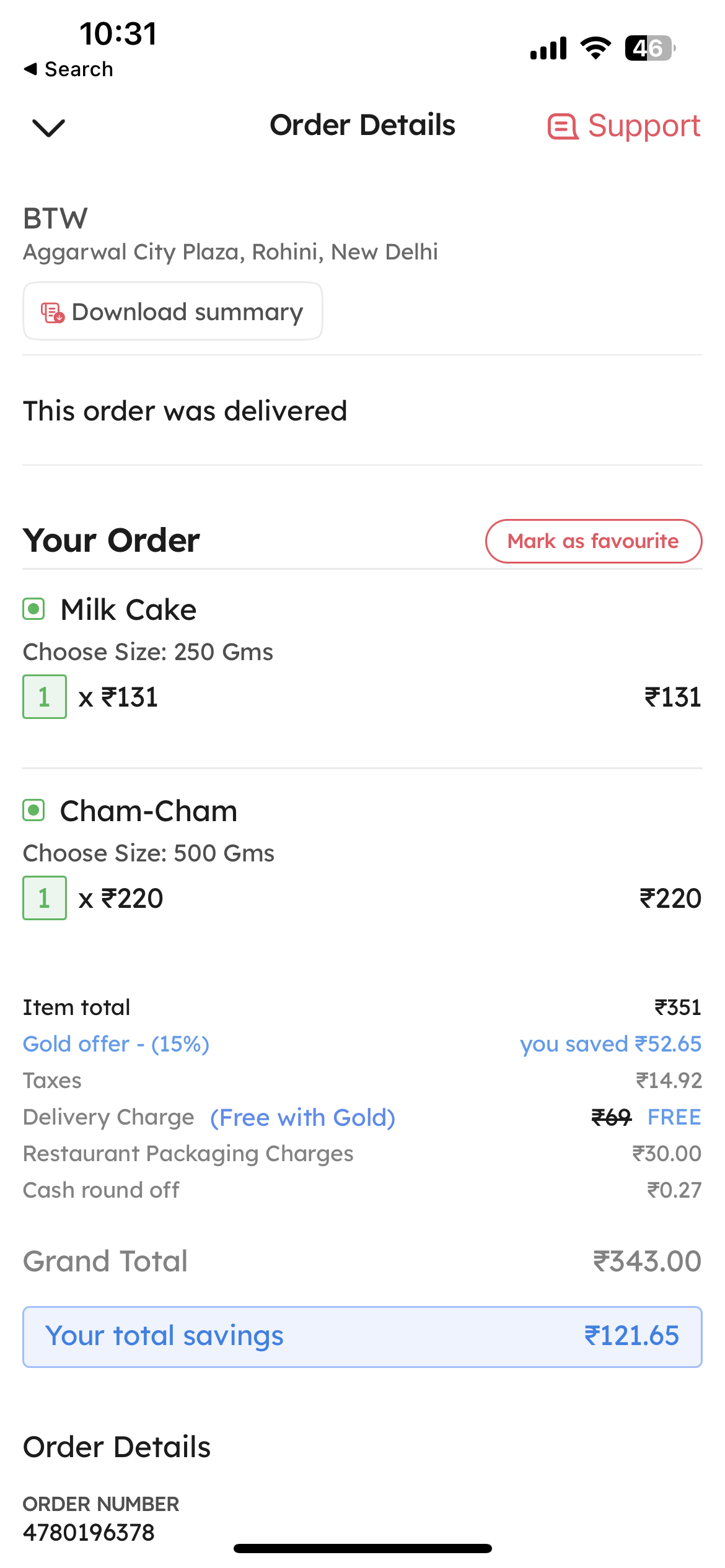Tap the home indicator bar
Image resolution: width=725 pixels, height=1568 pixels.
[x=362, y=1548]
